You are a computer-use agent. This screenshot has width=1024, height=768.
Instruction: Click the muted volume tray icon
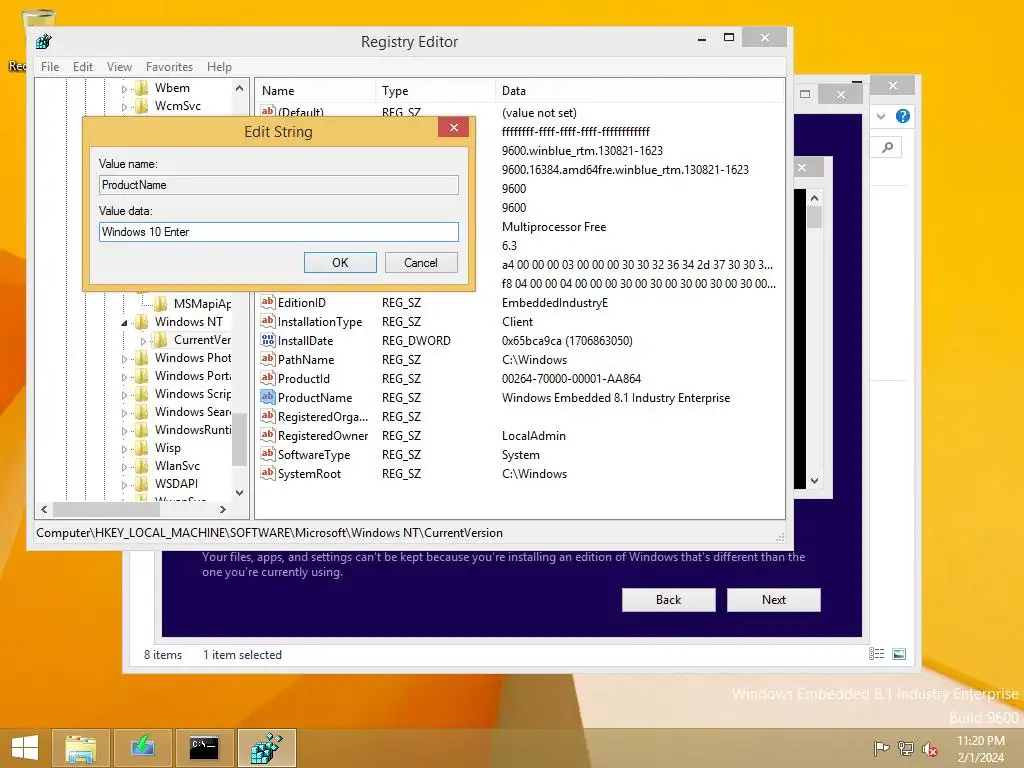[x=929, y=748]
